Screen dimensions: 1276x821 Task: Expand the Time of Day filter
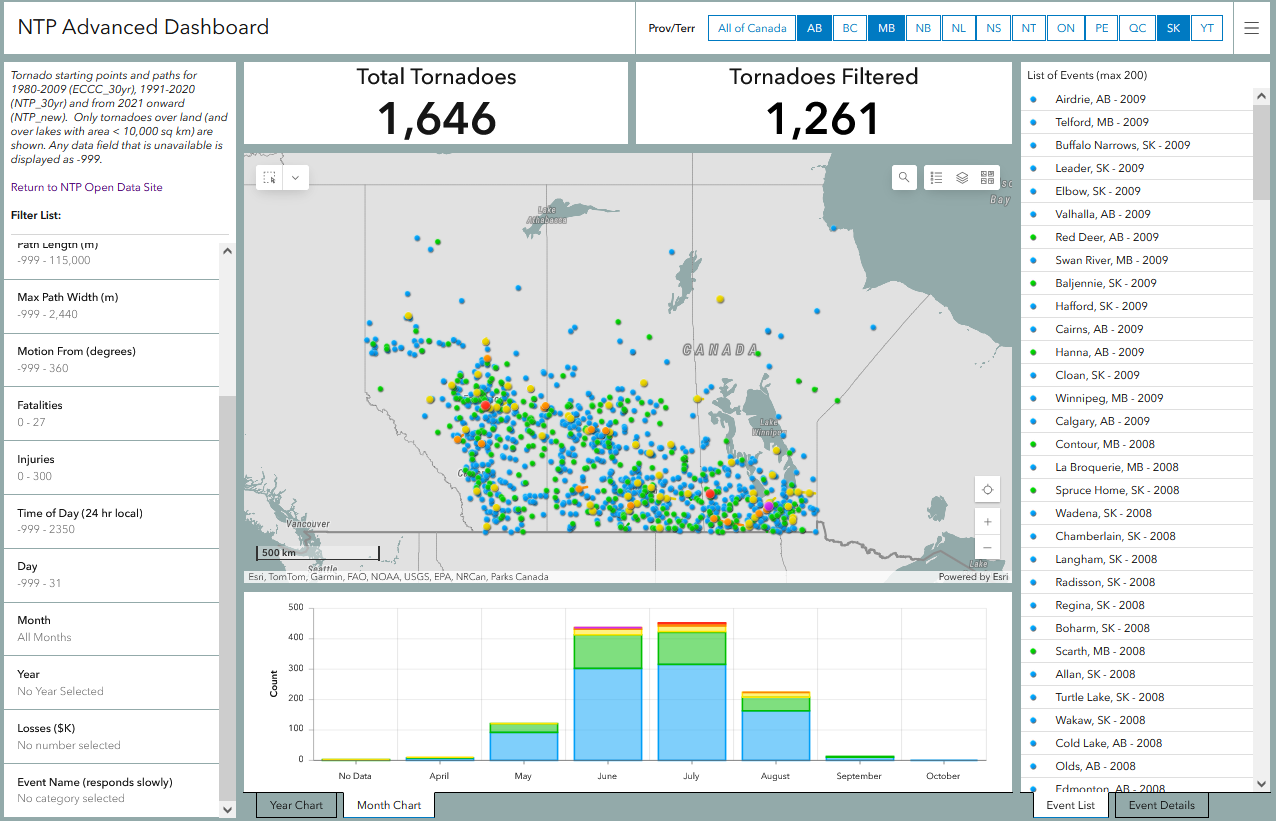(x=112, y=521)
